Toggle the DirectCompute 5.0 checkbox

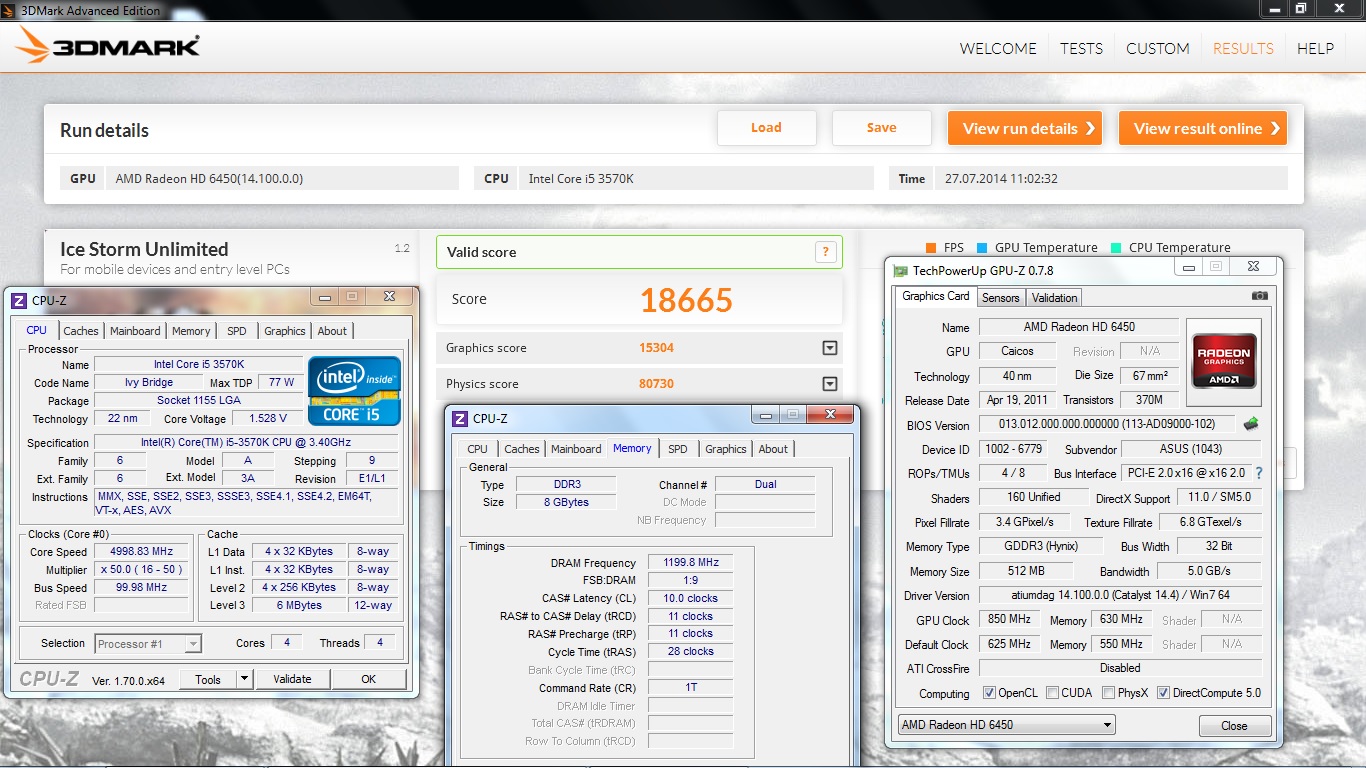pyautogui.click(x=1163, y=693)
